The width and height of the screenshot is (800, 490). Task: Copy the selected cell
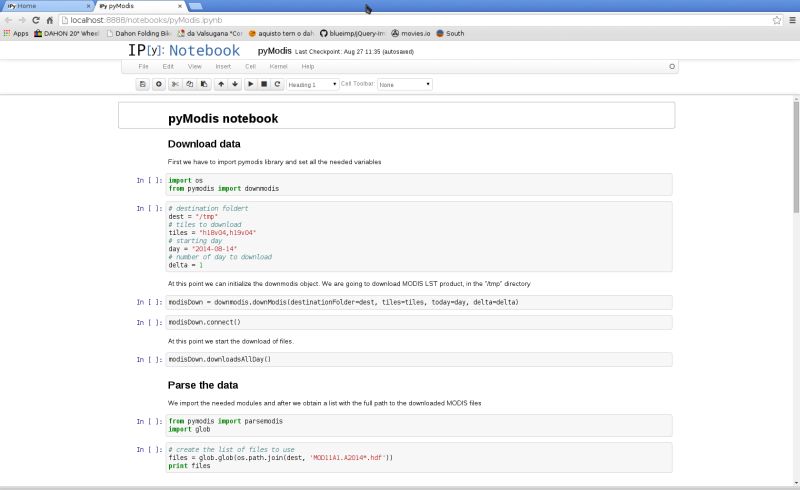point(189,84)
